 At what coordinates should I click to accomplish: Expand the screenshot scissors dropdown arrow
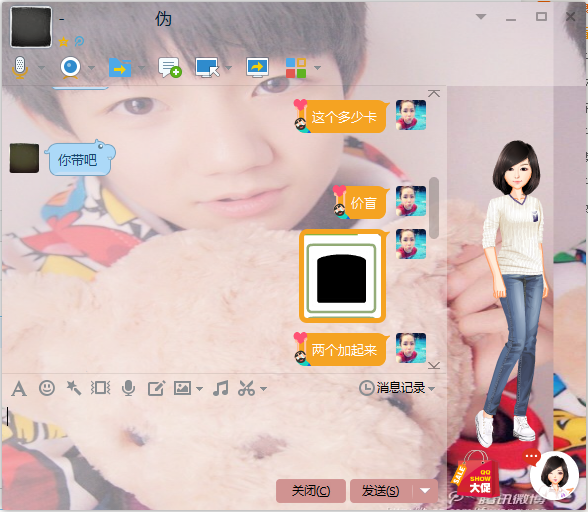click(264, 389)
